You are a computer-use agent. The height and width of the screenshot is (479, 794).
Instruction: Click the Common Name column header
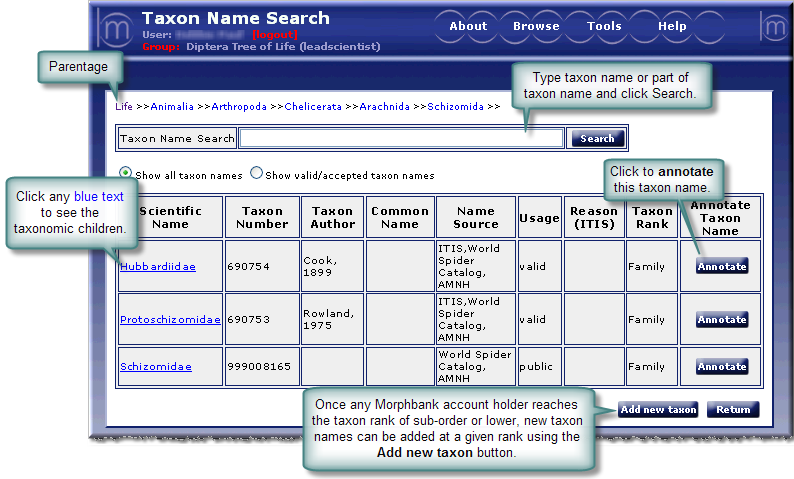pos(400,217)
